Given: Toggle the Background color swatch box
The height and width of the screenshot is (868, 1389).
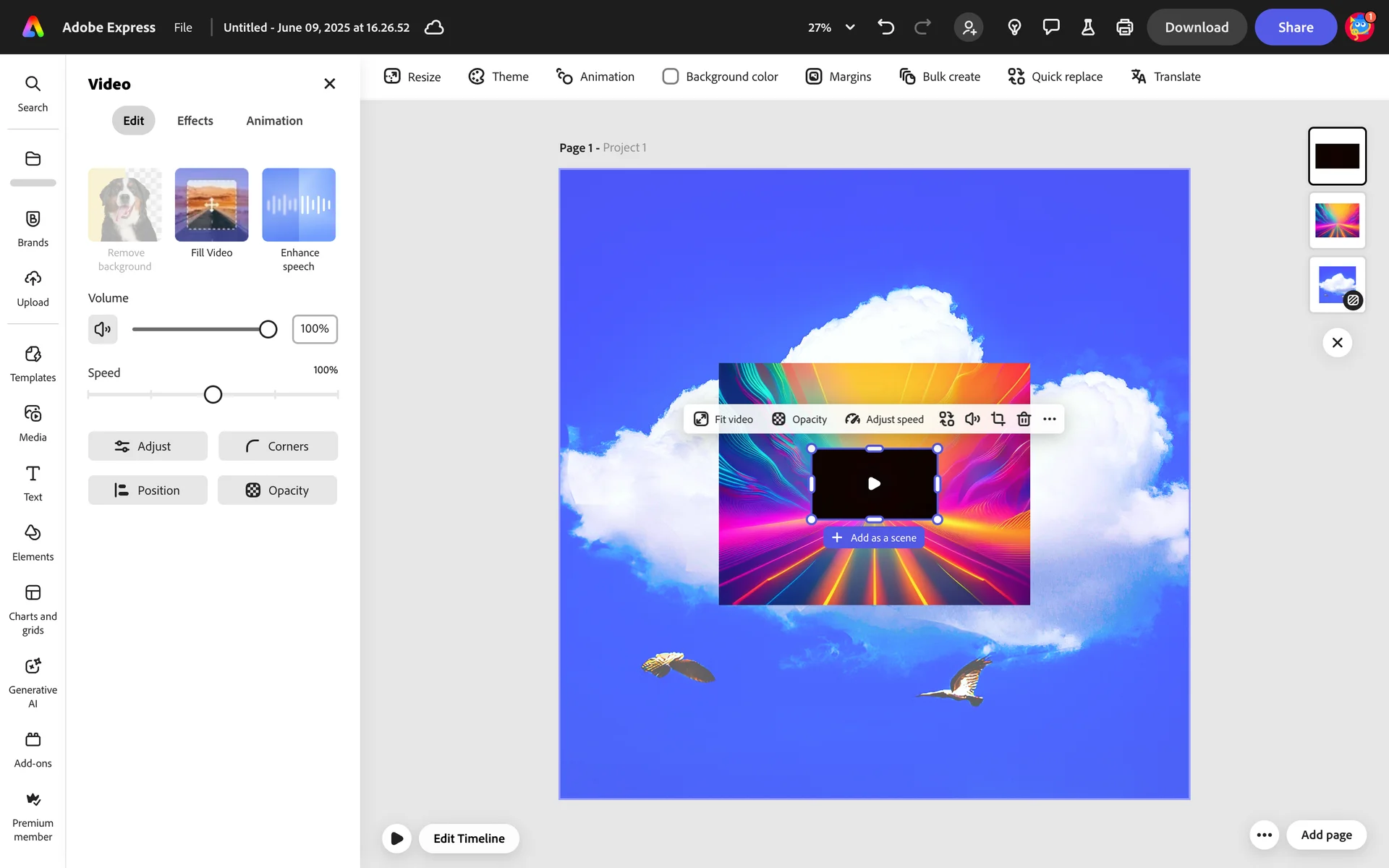Looking at the screenshot, I should coord(671,77).
